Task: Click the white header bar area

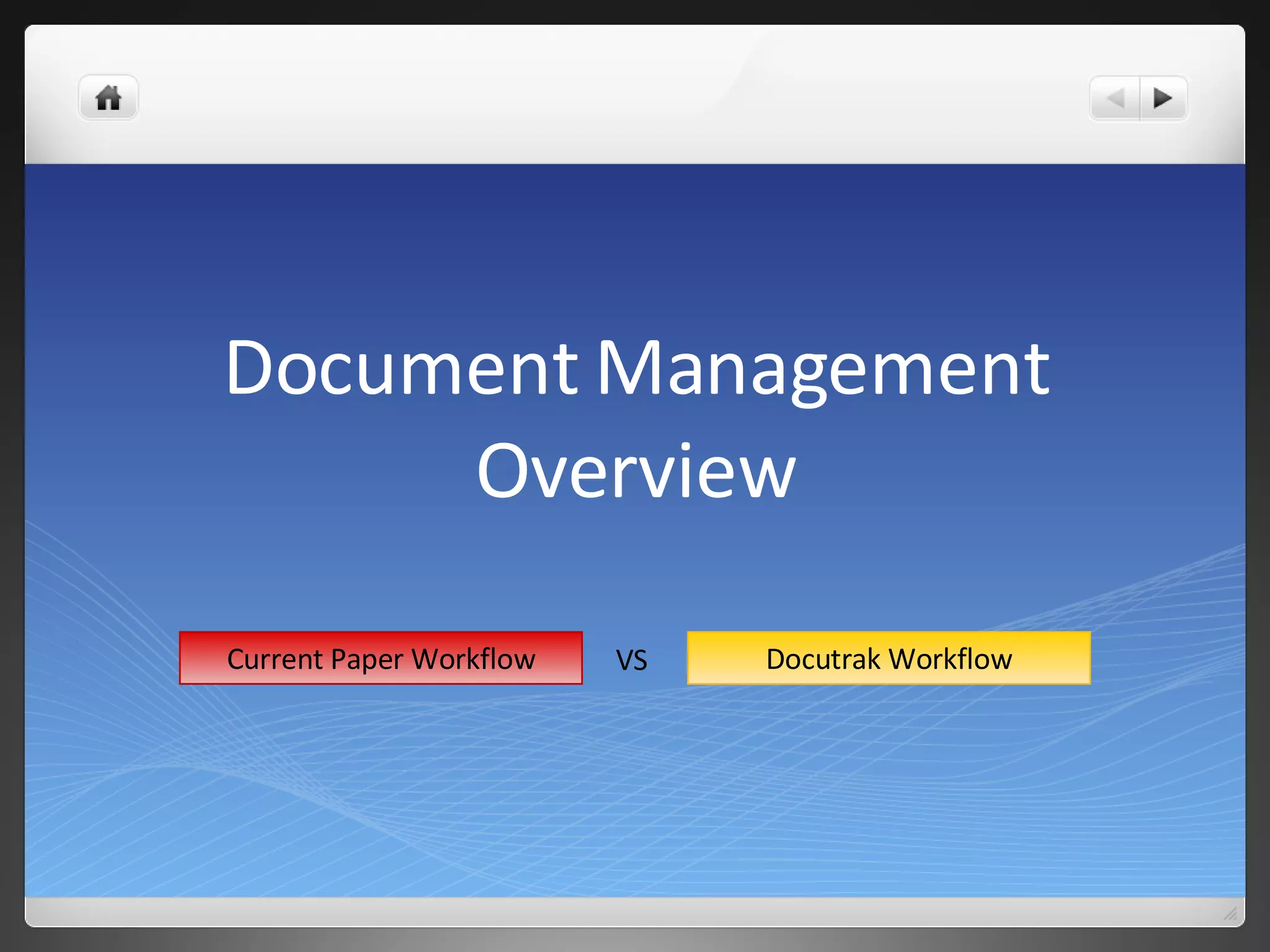Action: click(620, 93)
